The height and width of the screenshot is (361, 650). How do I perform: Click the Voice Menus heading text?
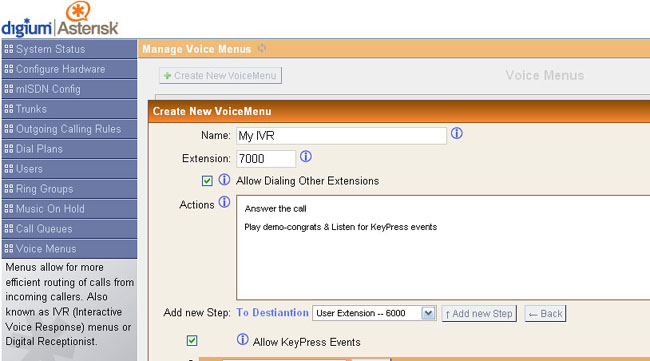coord(545,75)
